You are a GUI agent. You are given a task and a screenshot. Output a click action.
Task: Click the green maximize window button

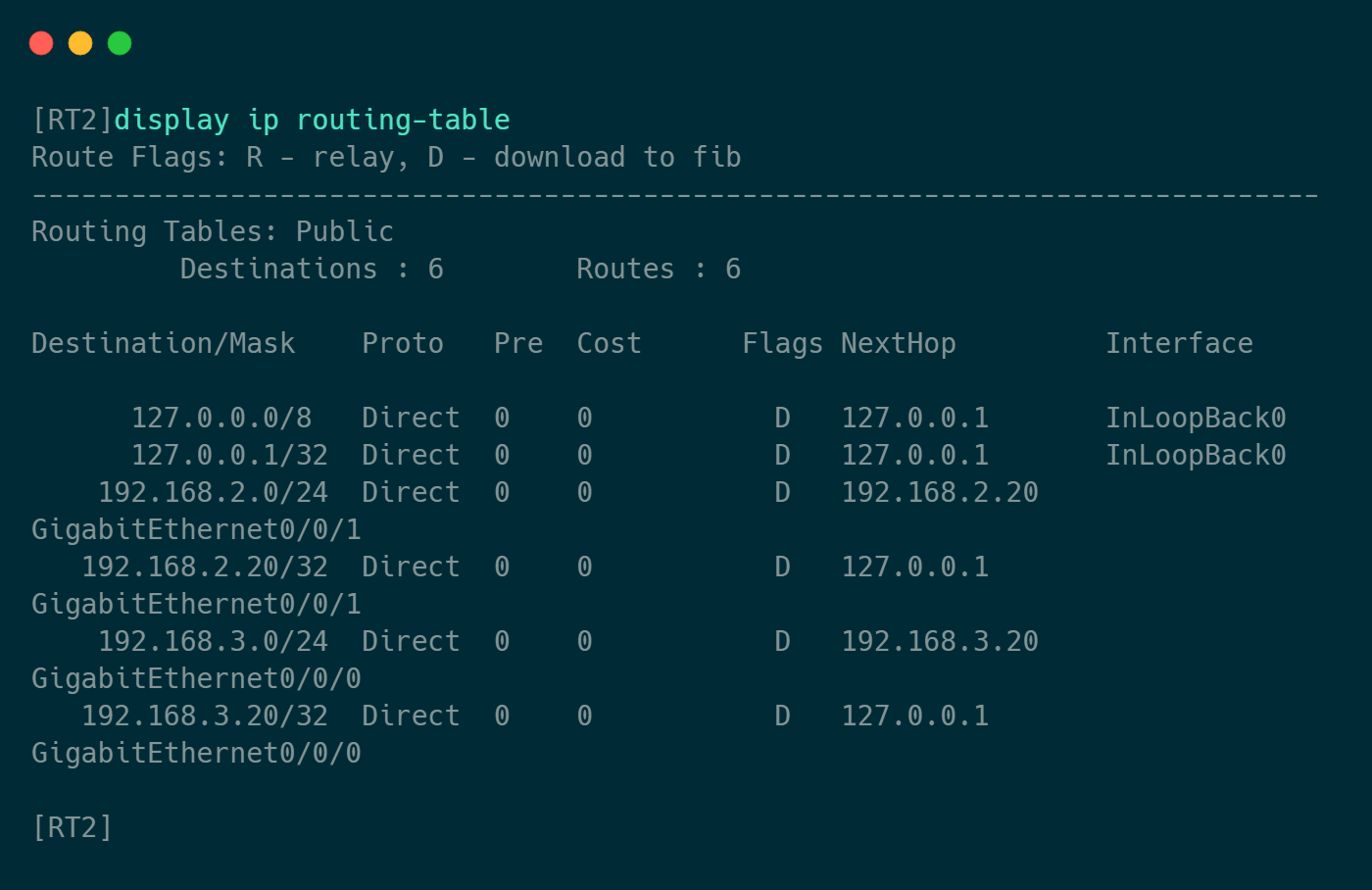point(120,43)
